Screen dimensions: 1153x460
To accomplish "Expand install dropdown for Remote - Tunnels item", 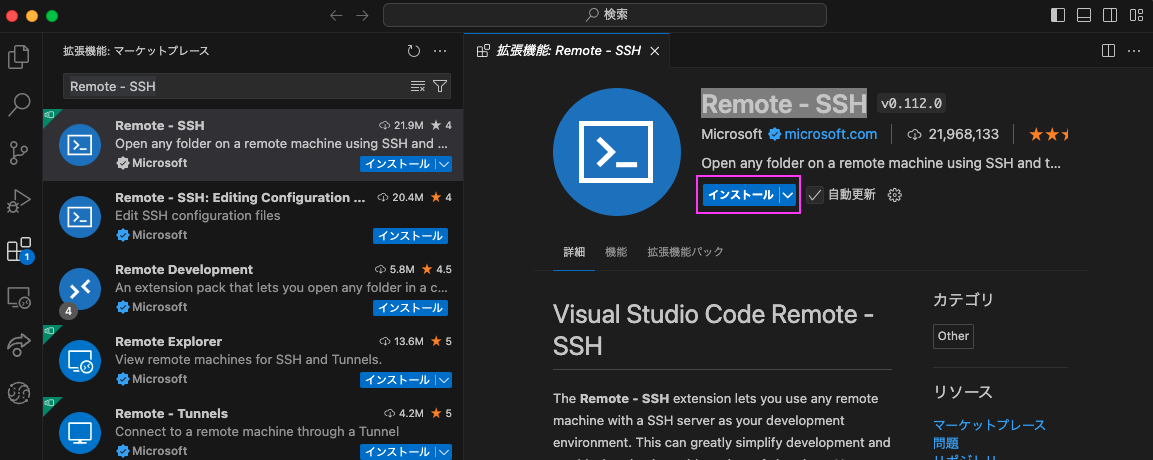I will 443,451.
